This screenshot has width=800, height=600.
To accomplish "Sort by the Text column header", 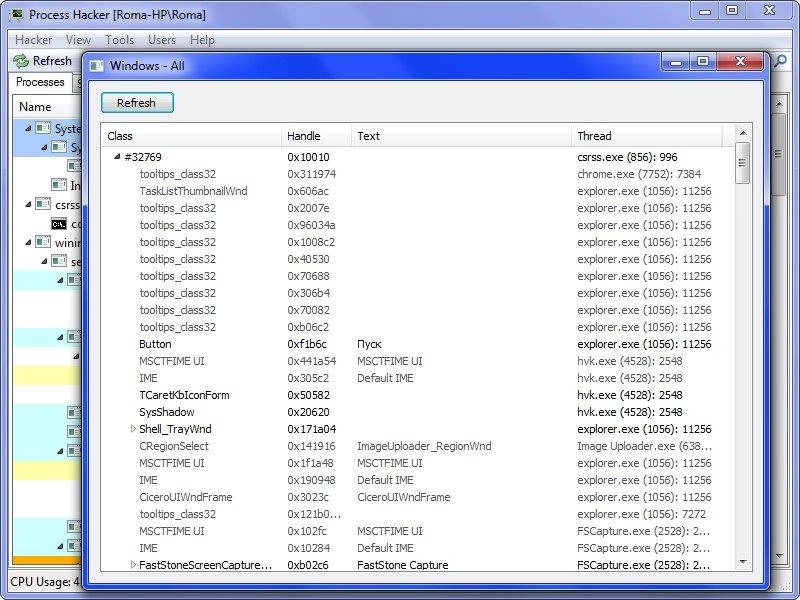I will point(461,136).
